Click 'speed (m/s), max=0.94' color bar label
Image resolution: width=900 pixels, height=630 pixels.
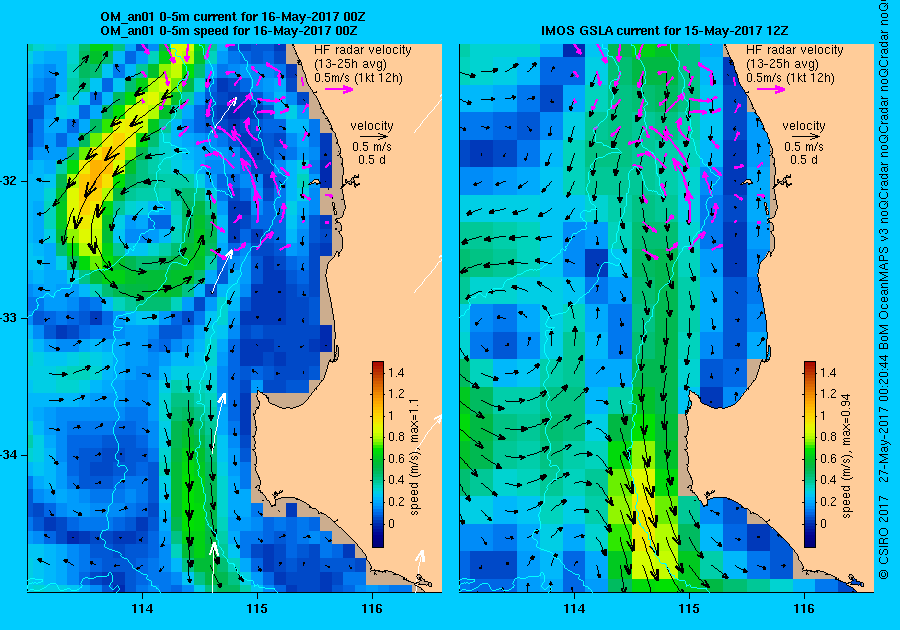coord(846,456)
